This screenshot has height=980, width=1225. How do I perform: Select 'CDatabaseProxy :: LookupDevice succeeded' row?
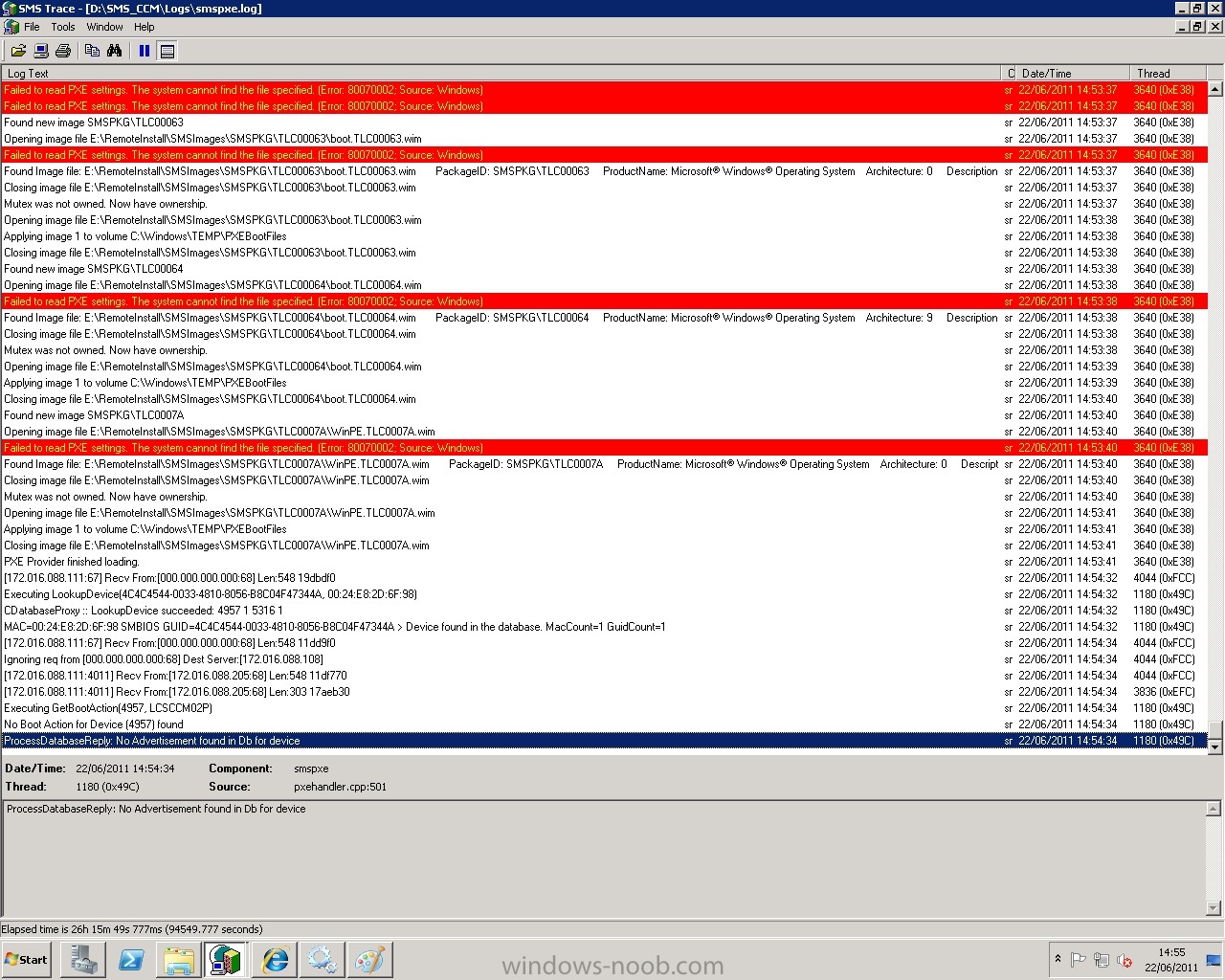pyautogui.click(x=605, y=611)
